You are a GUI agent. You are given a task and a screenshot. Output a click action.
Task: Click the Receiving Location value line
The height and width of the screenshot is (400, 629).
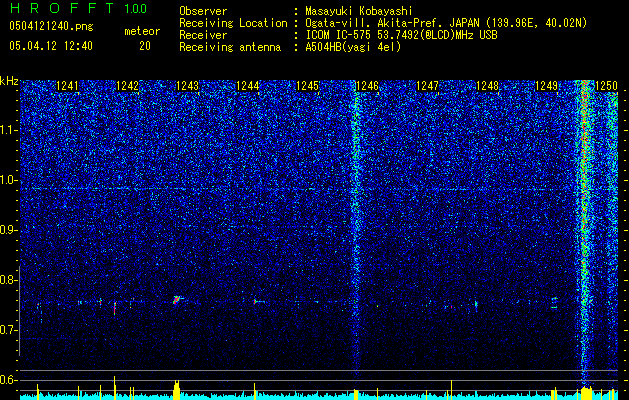(446, 23)
